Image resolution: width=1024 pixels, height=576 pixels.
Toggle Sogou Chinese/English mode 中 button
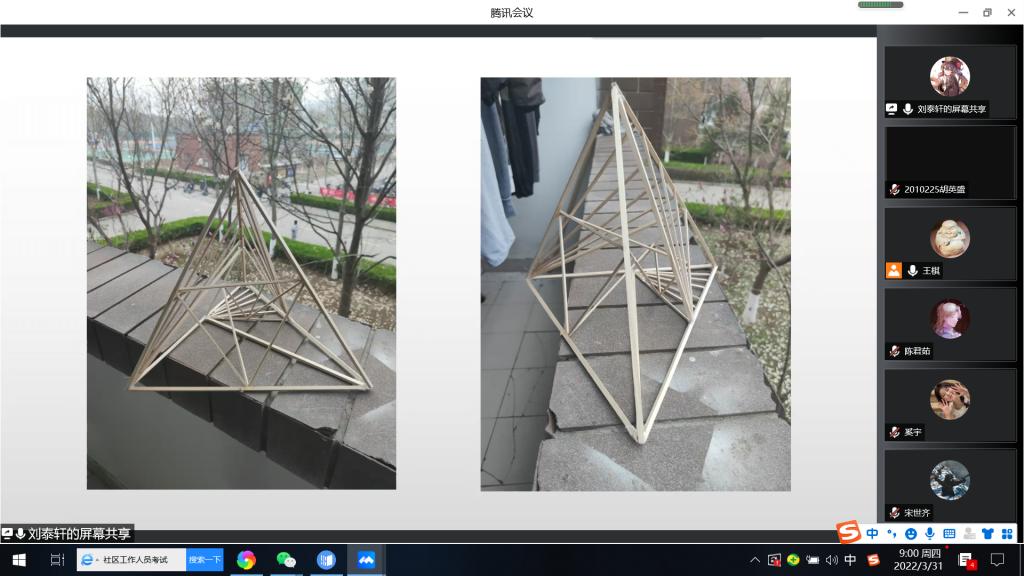[x=873, y=534]
